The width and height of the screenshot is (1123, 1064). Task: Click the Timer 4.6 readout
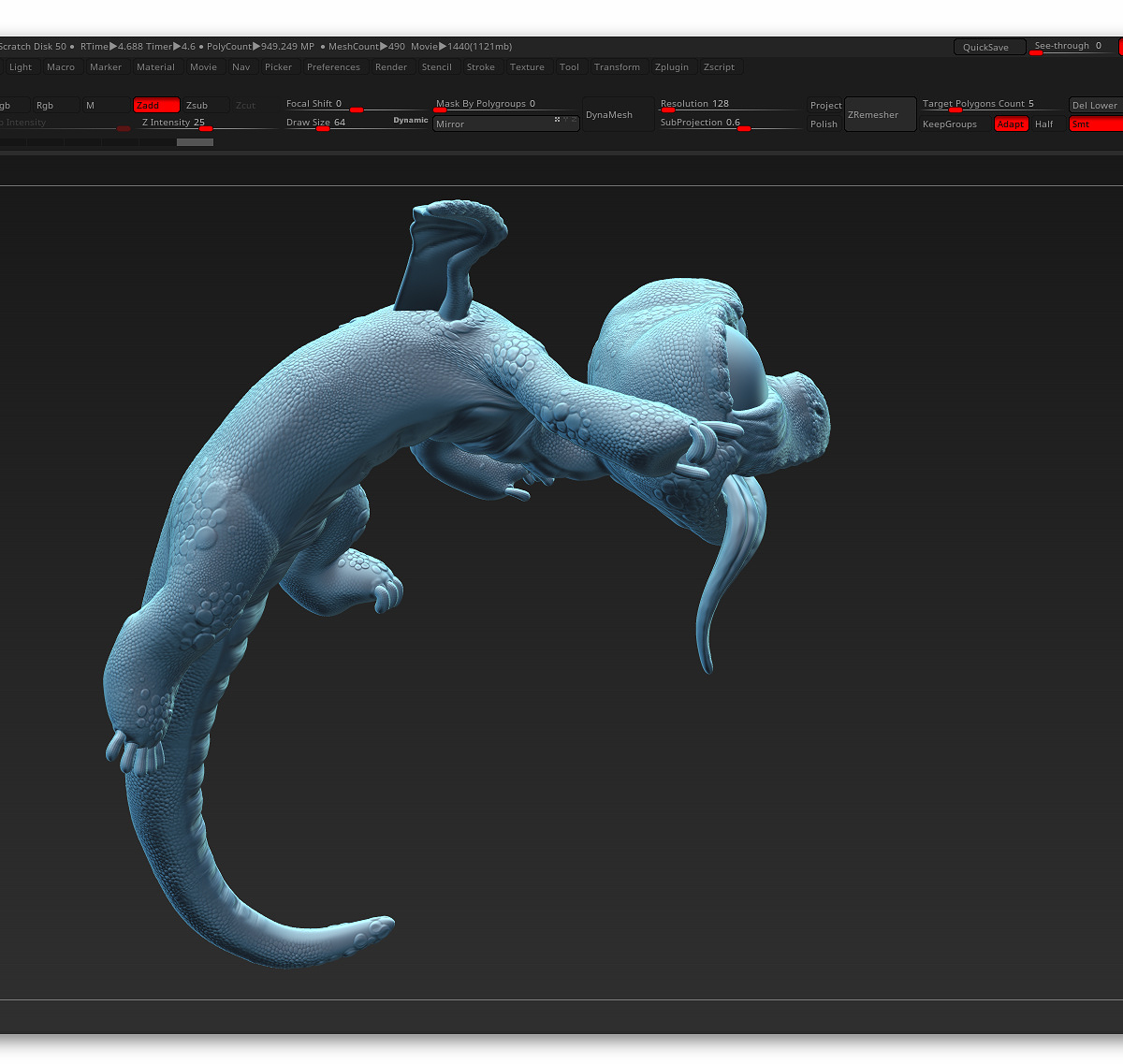point(170,47)
